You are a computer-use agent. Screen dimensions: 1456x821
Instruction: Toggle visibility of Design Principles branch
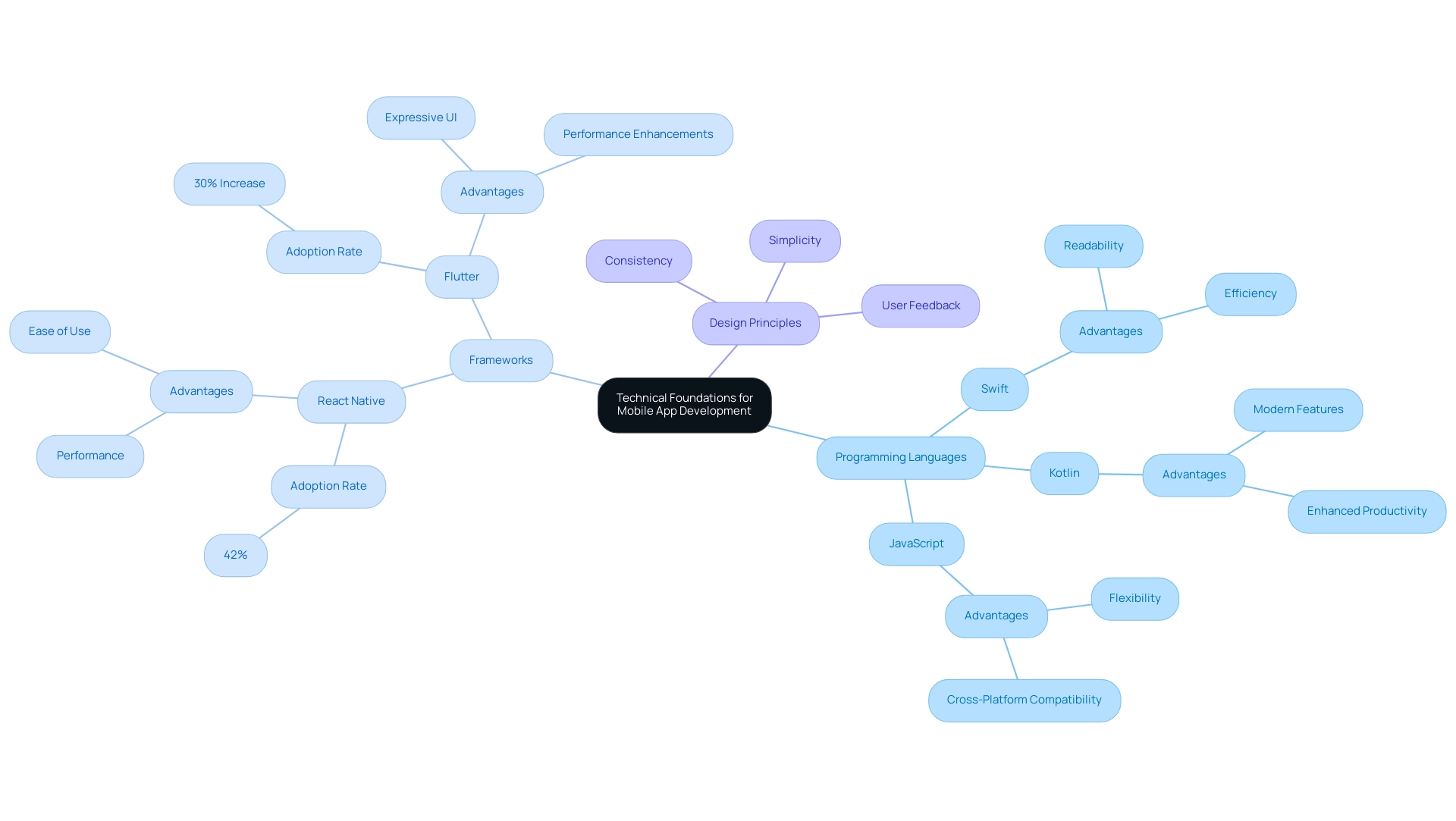[755, 323]
